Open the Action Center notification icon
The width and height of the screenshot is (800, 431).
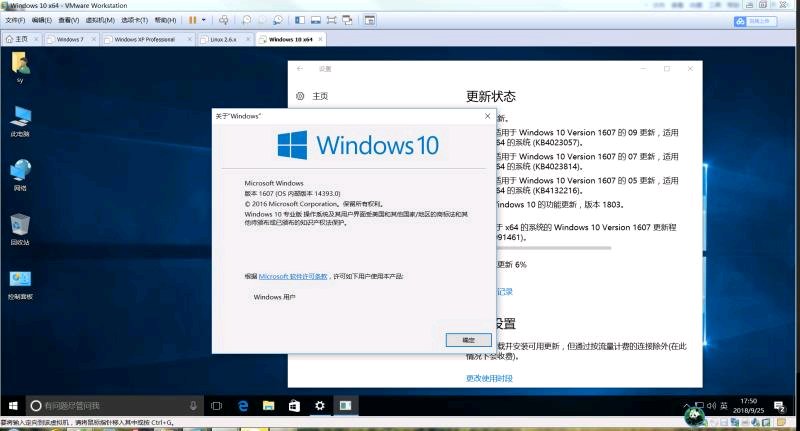click(779, 407)
